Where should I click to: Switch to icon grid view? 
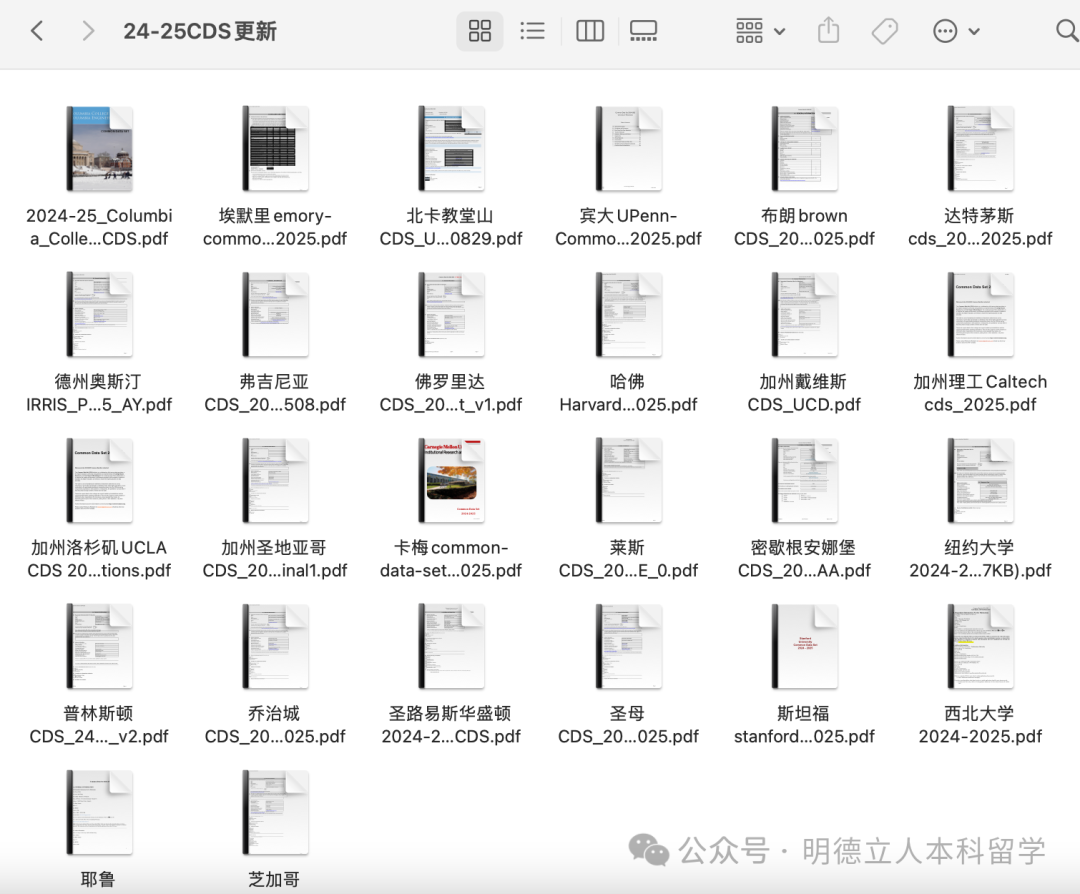479,31
